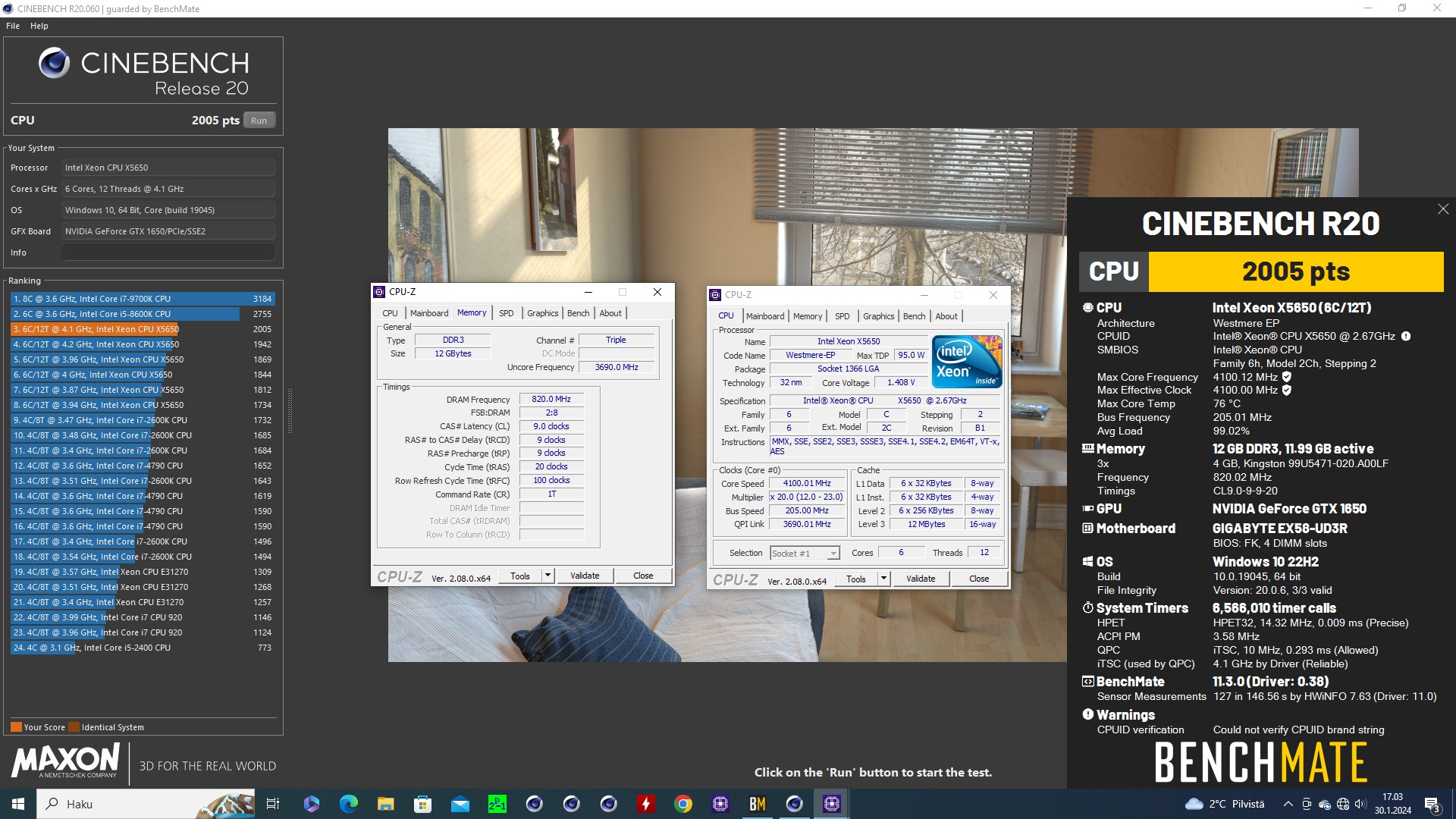Click the Identical System legend swatch
1456x819 pixels.
[74, 727]
